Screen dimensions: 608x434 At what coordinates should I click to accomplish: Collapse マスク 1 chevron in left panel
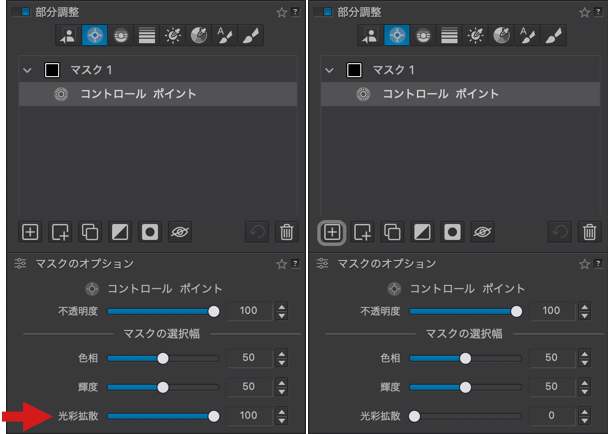(27, 71)
